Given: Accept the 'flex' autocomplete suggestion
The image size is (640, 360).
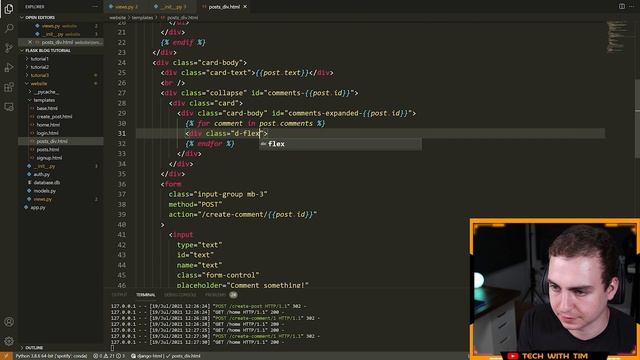Looking at the screenshot, I should (340, 144).
